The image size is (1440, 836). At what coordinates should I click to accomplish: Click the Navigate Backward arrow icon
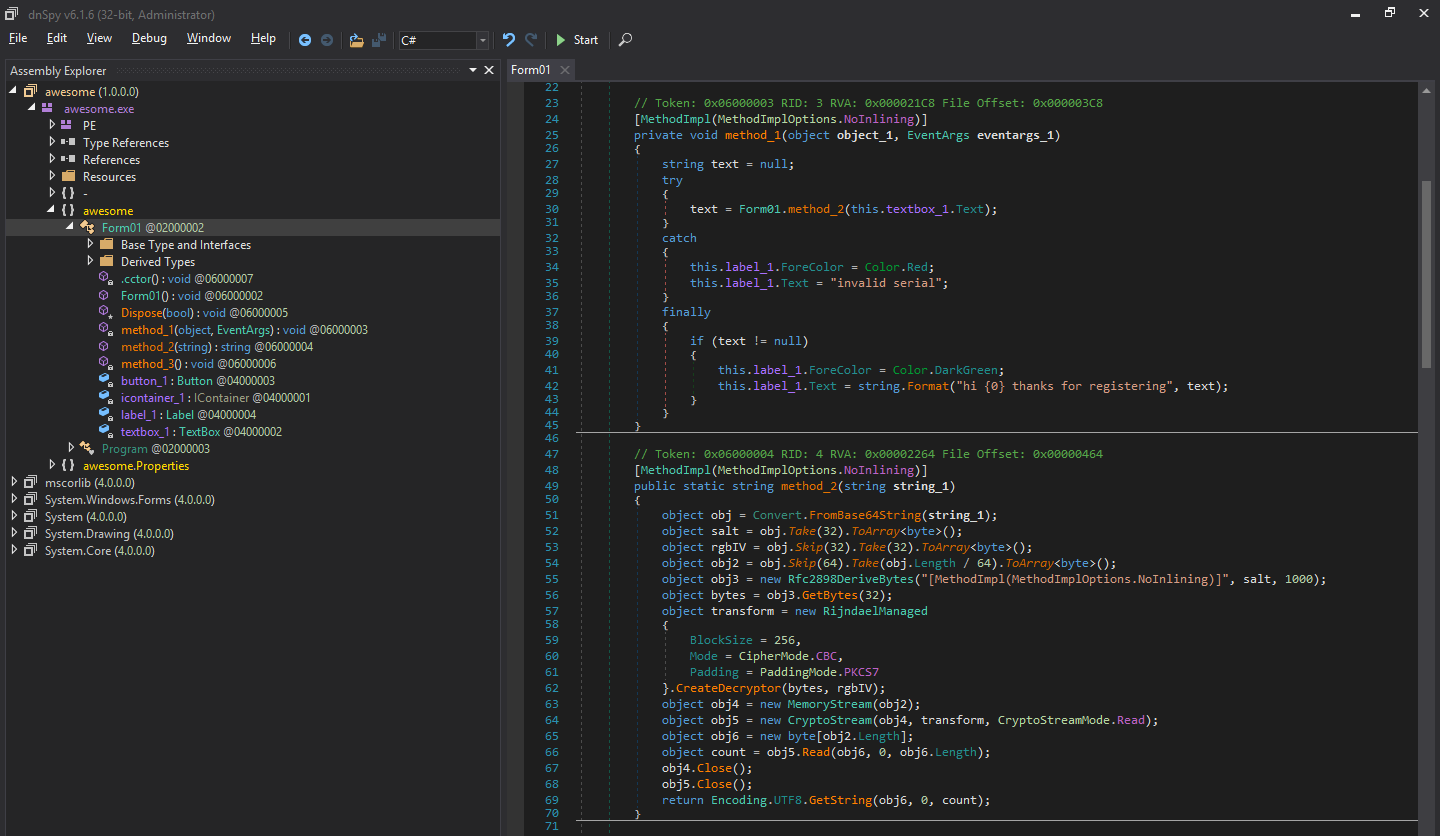click(x=305, y=40)
